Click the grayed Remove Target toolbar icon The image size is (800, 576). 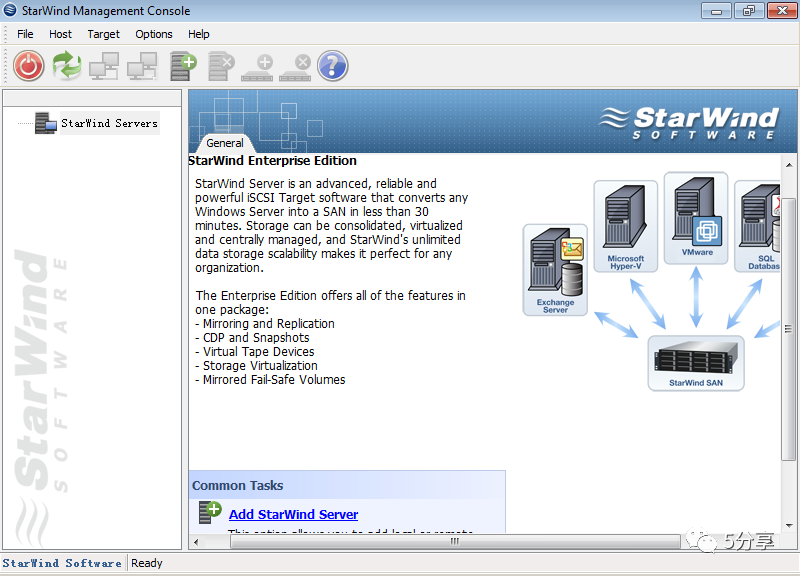(x=295, y=68)
